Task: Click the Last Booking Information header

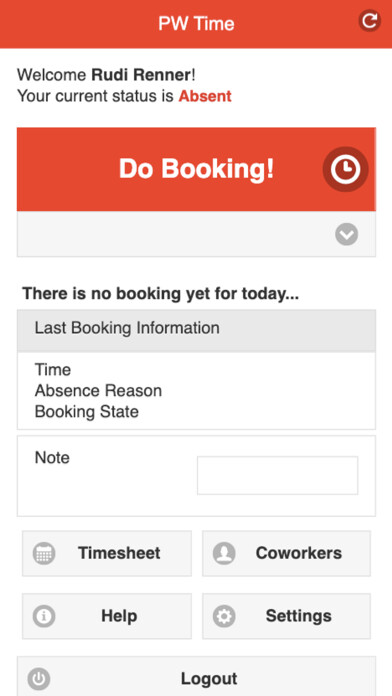Action: pyautogui.click(x=196, y=331)
